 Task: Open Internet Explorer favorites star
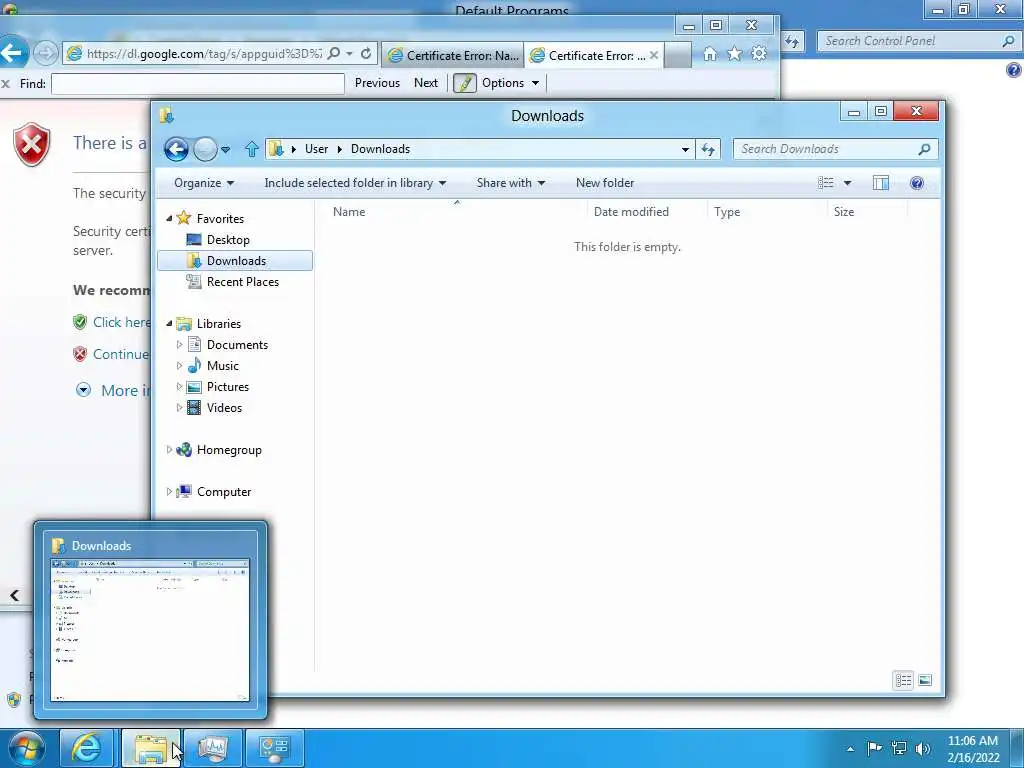point(735,54)
